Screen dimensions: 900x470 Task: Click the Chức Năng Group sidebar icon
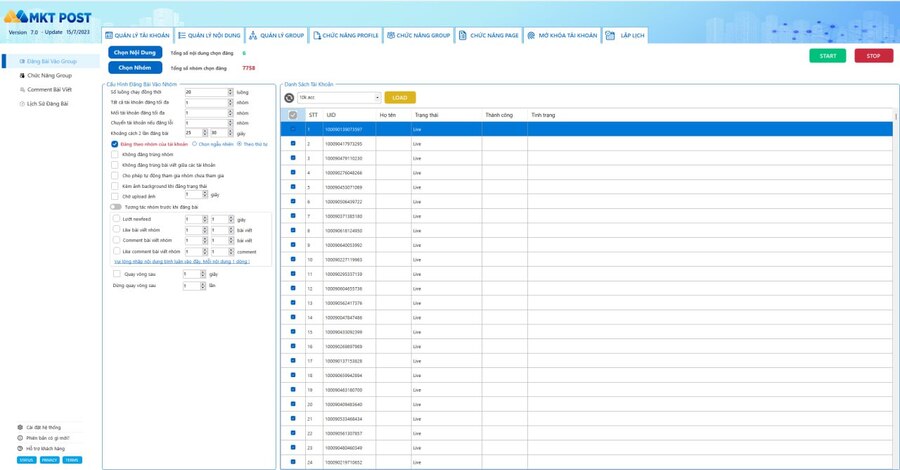coord(22,76)
